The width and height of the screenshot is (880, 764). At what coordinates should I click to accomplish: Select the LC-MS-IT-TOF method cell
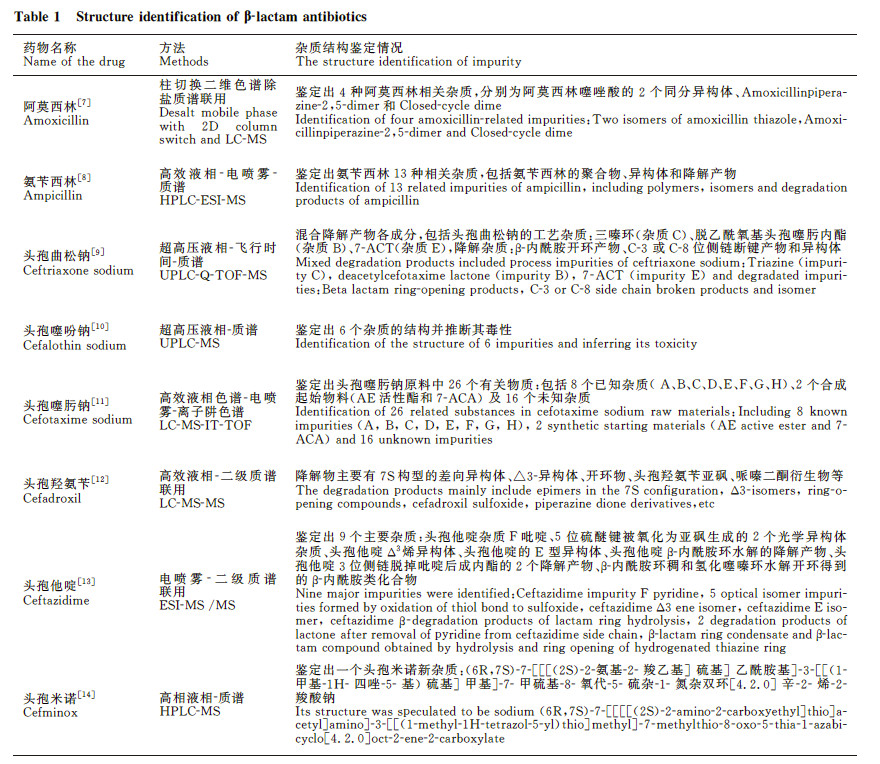205,425
